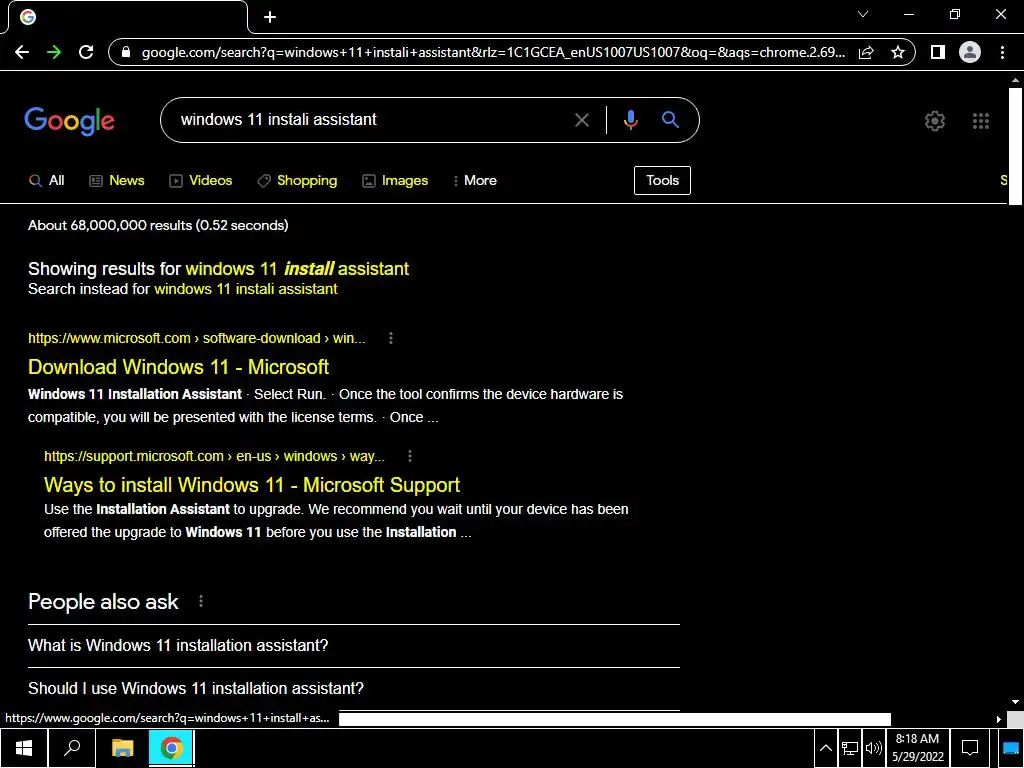
Task: Click the scrollbar down arrow
Action: [x=1015, y=703]
